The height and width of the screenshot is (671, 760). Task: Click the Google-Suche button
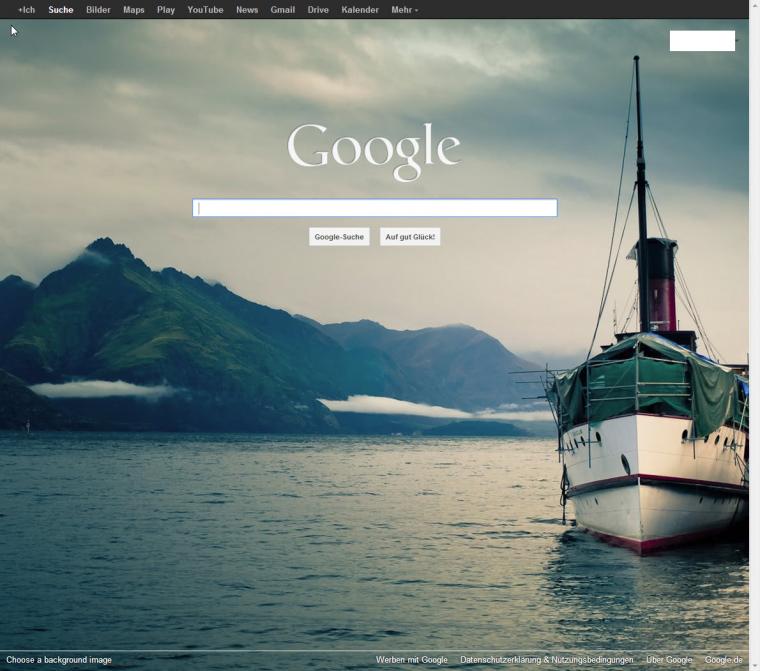pyautogui.click(x=339, y=237)
